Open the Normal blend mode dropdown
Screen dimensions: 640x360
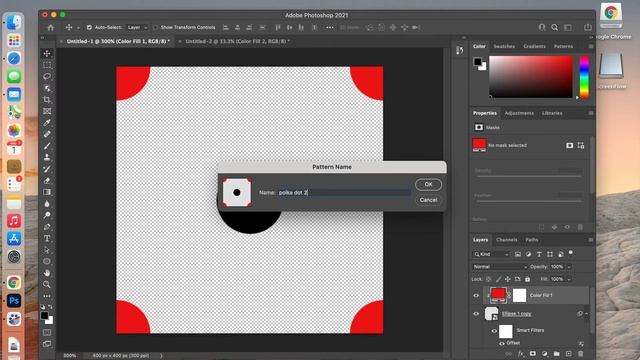tap(500, 267)
